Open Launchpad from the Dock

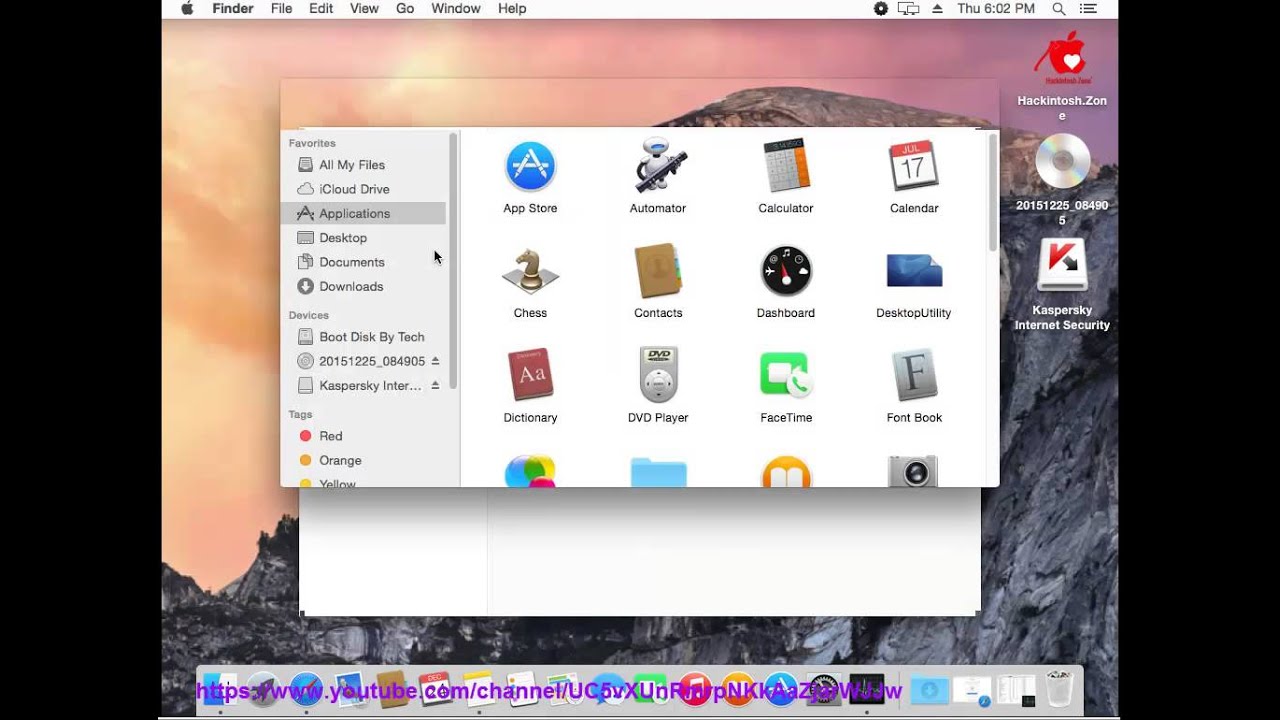coord(264,690)
